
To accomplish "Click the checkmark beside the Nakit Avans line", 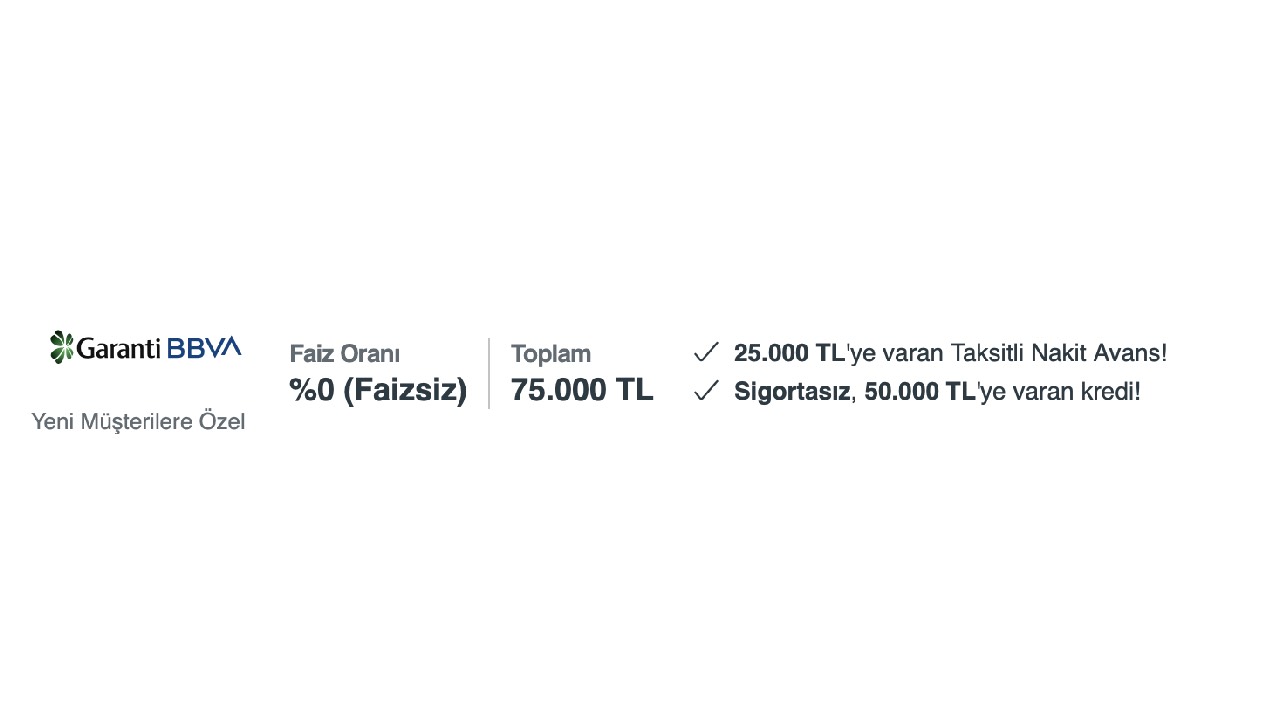I will coord(706,352).
